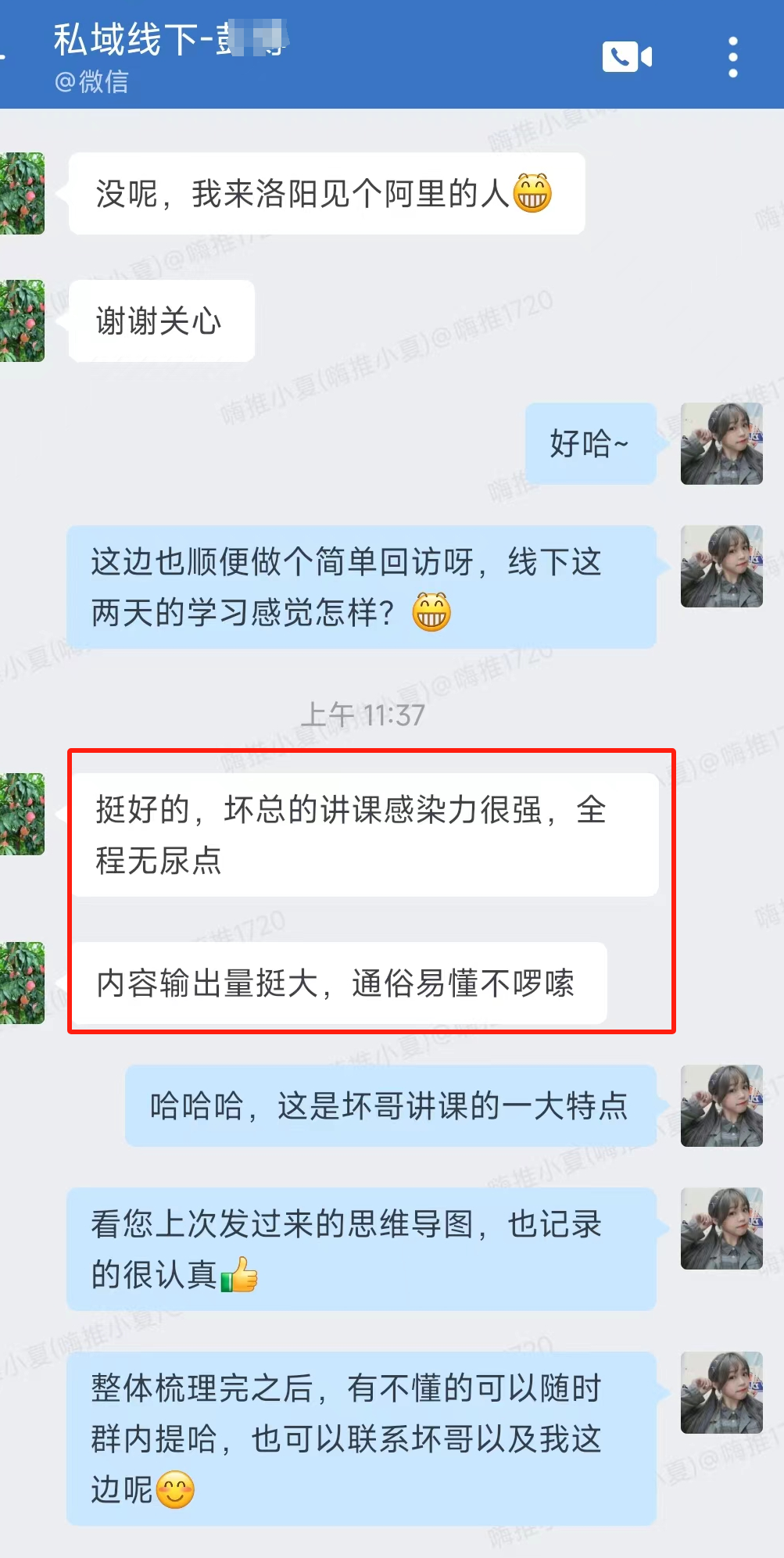Tap the smiling emoji after 边呢
The width and height of the screenshot is (784, 1558).
[x=175, y=1488]
